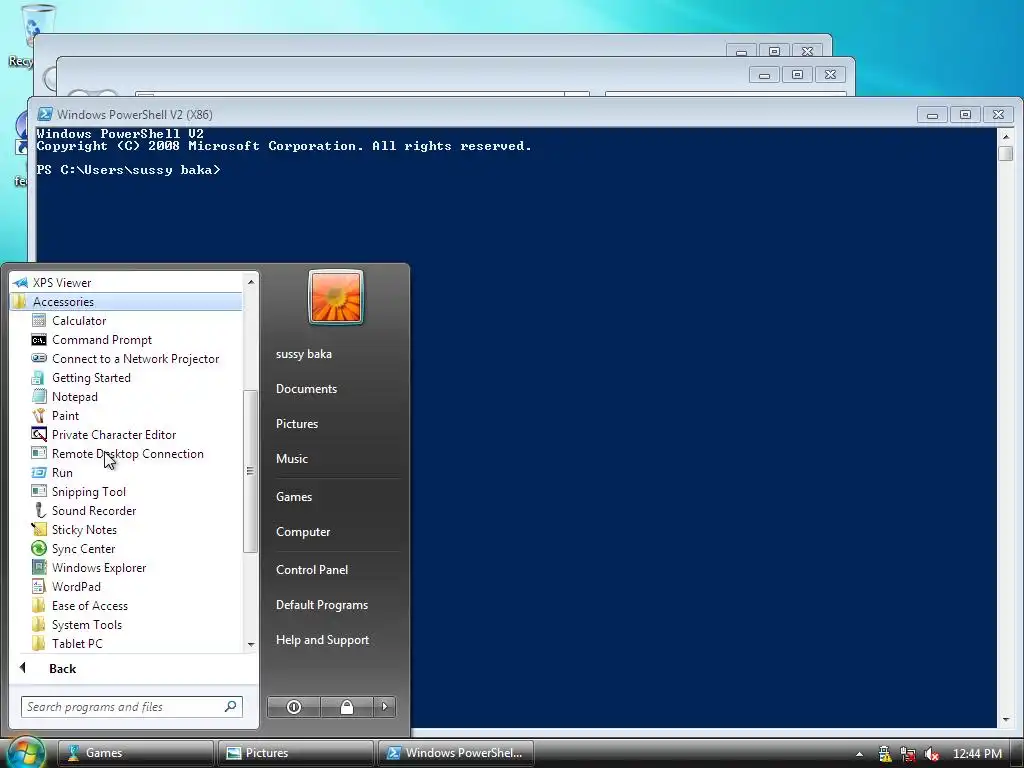Collapse the Accessories folder

pyautogui.click(x=127, y=302)
